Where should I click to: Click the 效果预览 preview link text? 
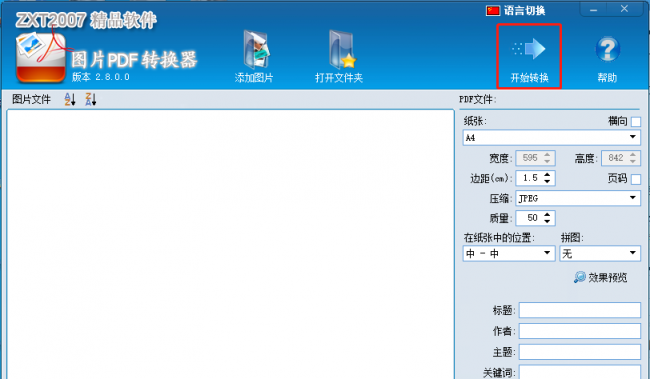click(x=608, y=277)
